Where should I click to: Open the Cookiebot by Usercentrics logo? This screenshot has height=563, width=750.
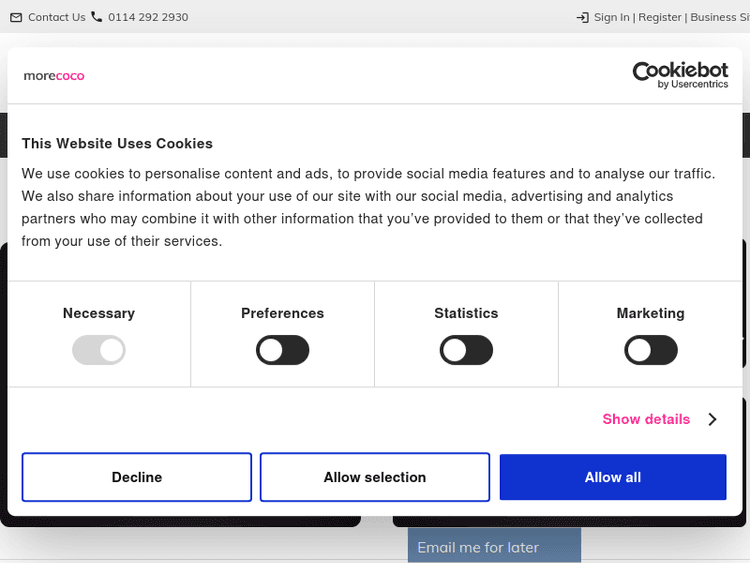[x=680, y=75]
